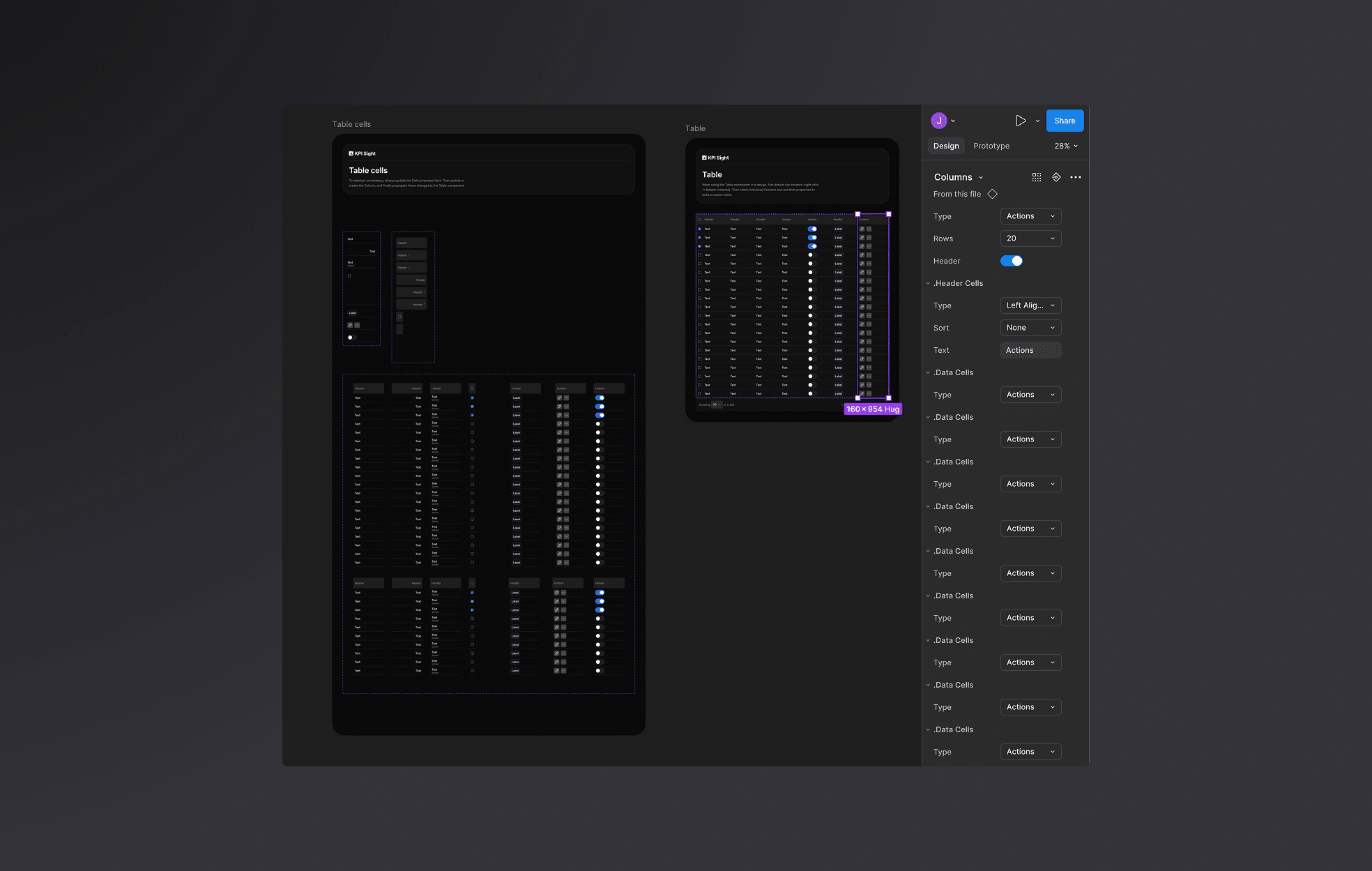Click the go to main component diamond icon

tap(992, 194)
